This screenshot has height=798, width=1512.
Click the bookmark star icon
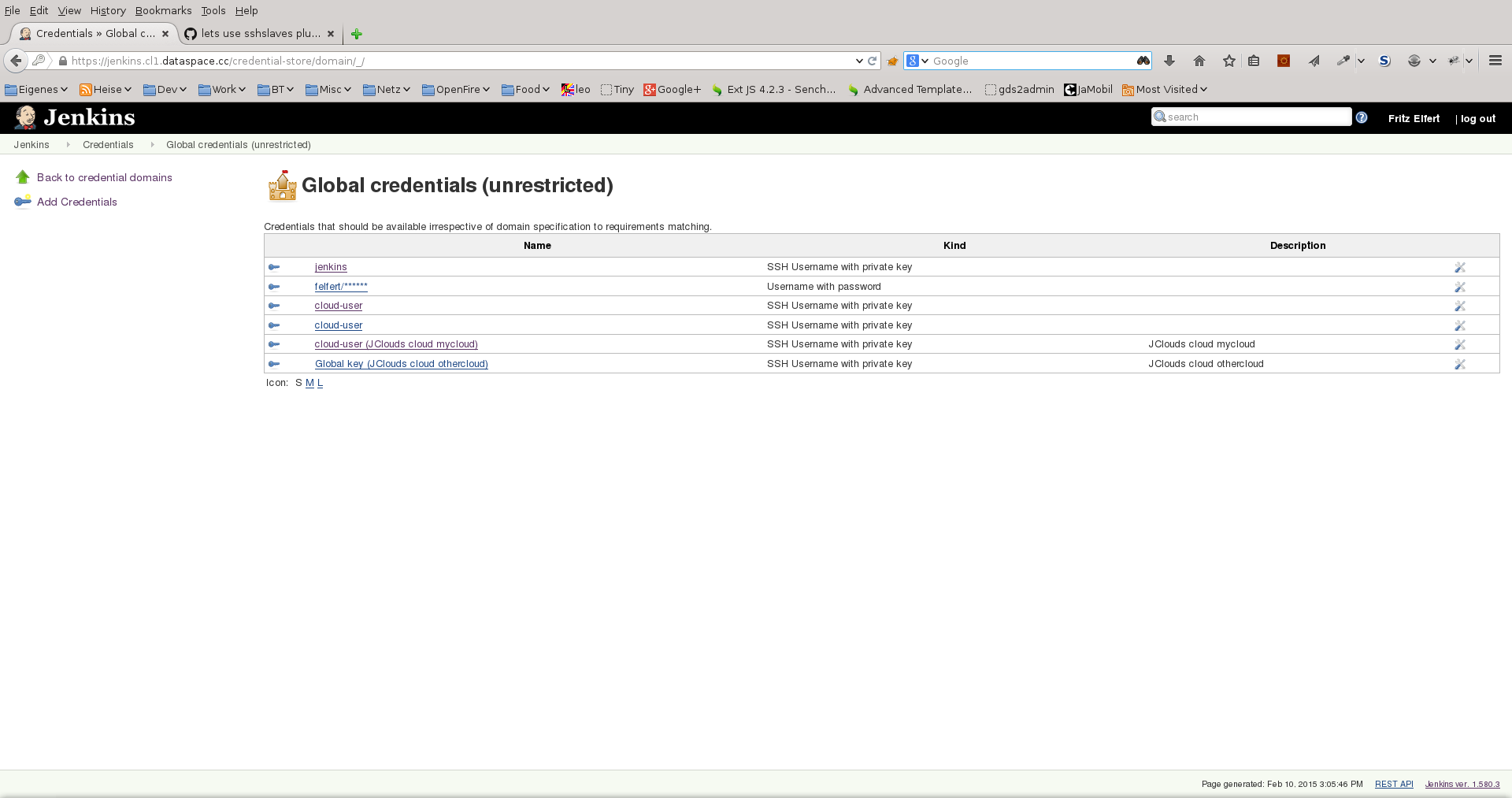(x=1229, y=61)
